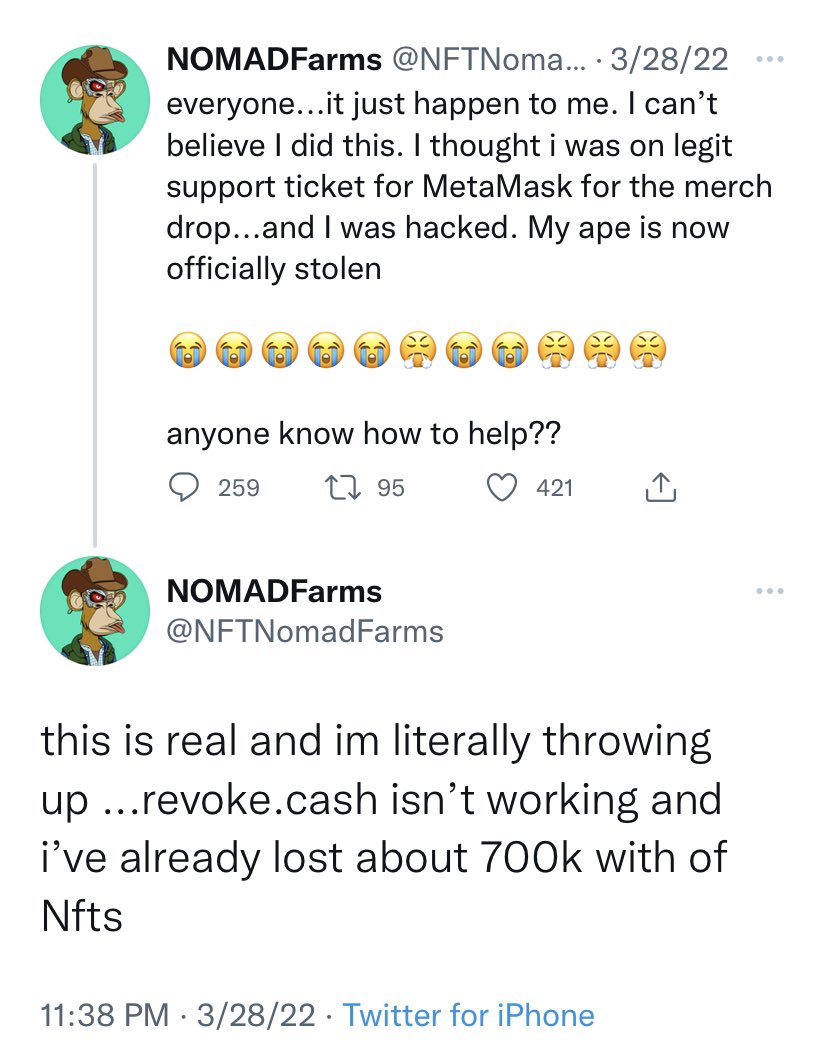Open NOMADFarms name on the top tweet

click(x=274, y=60)
